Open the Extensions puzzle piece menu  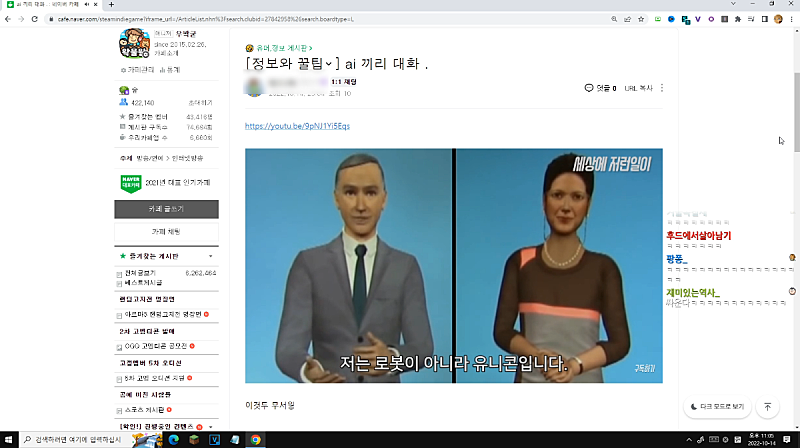pyautogui.click(x=738, y=19)
